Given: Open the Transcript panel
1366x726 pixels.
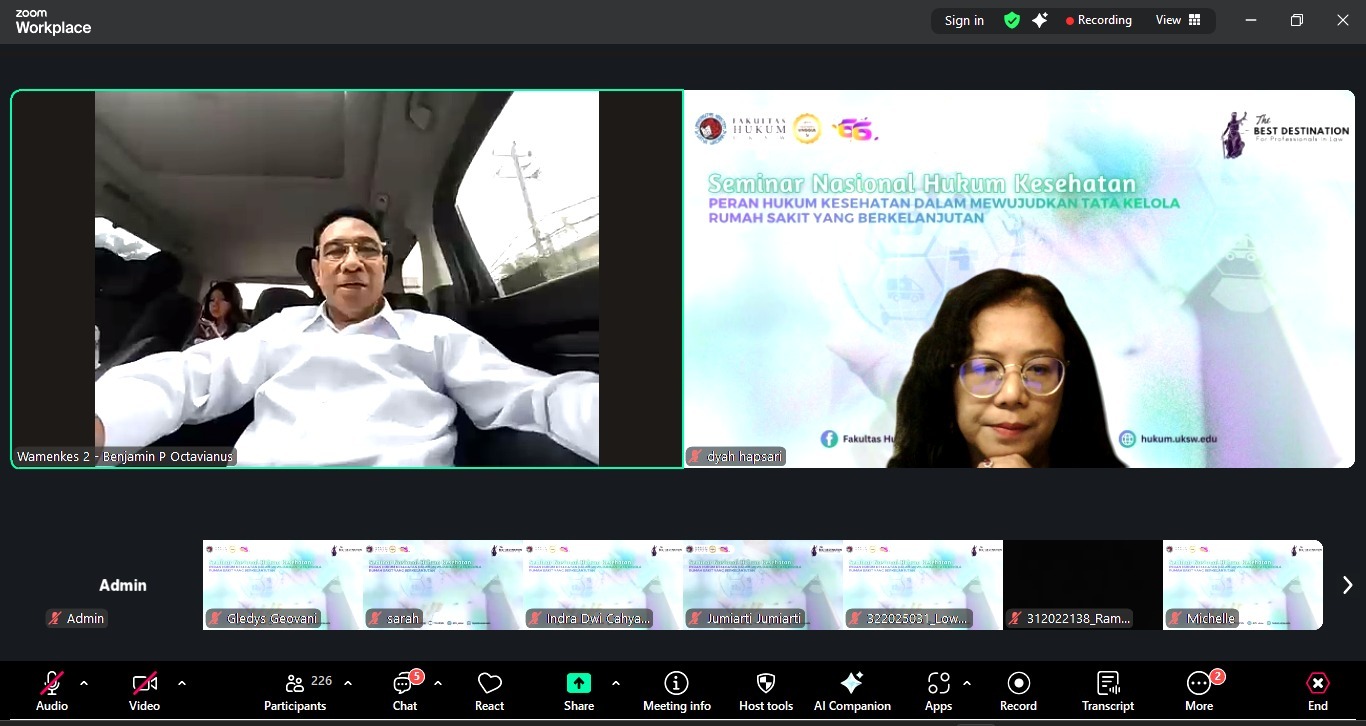Looking at the screenshot, I should [1108, 690].
